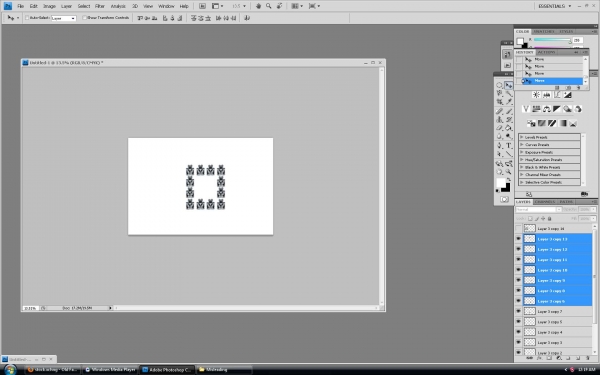
Task: Hide Layer 3 copy 11
Action: pyautogui.click(x=518, y=259)
